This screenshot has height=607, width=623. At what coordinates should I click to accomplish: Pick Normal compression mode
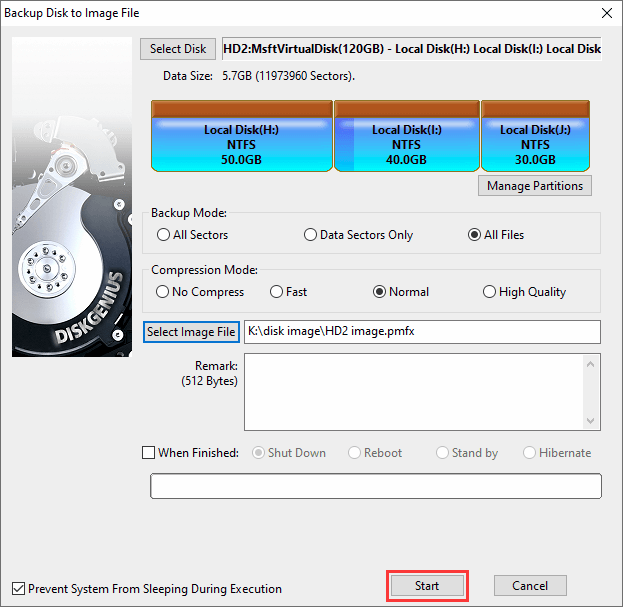[x=380, y=292]
